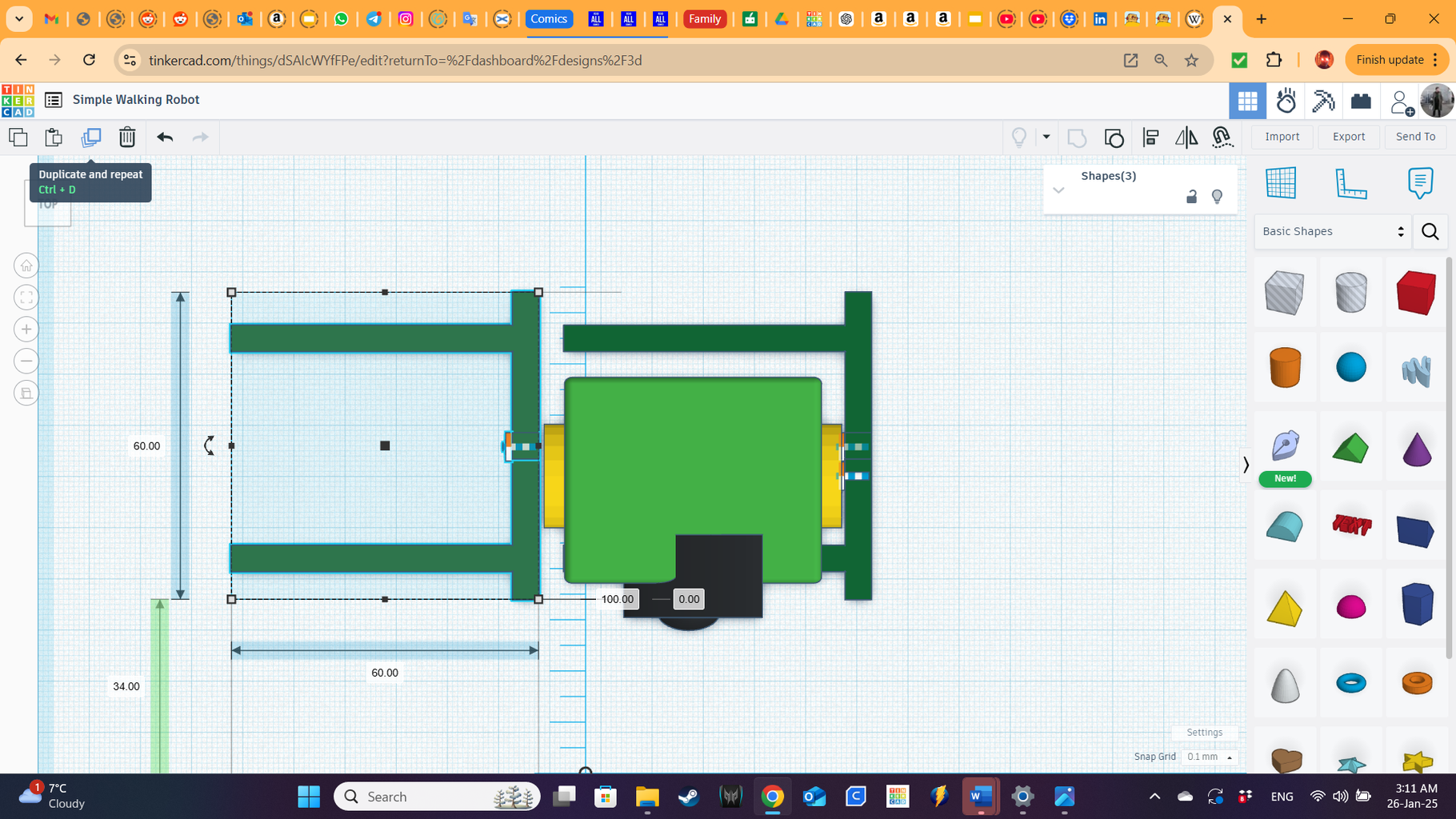This screenshot has width=1456, height=819.
Task: Toggle lock editing for selected shapes
Action: click(x=1191, y=196)
